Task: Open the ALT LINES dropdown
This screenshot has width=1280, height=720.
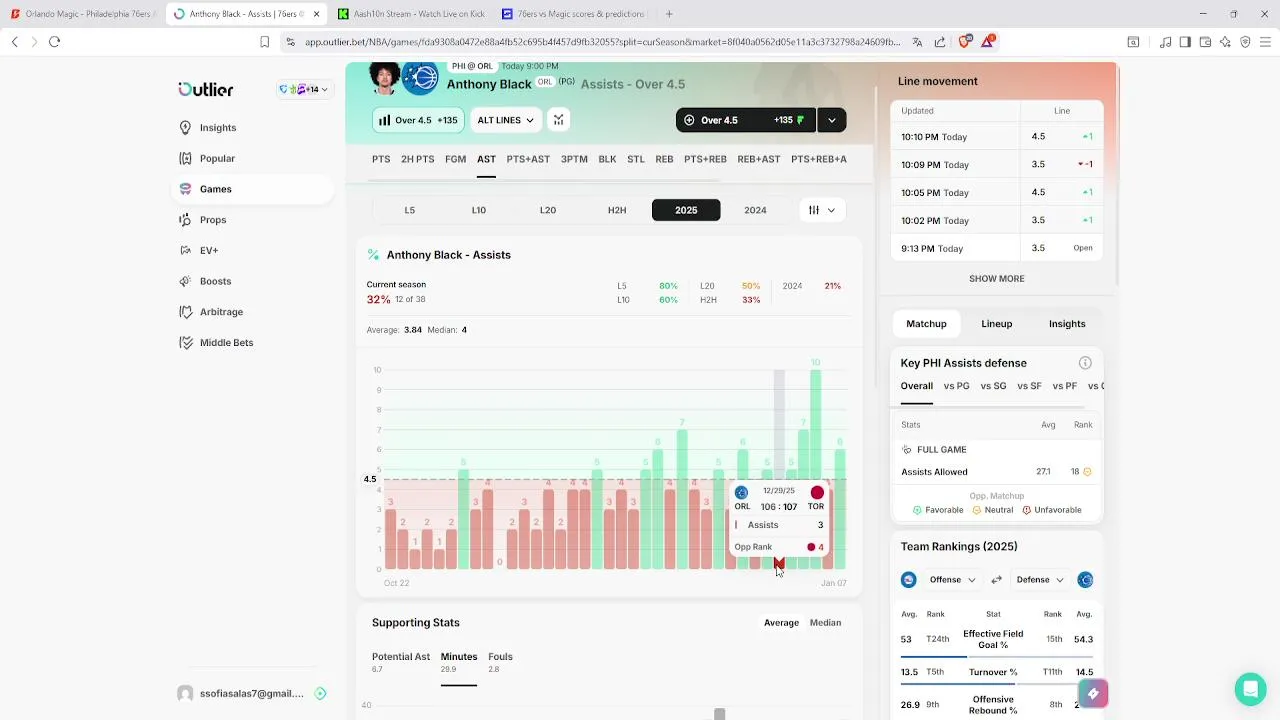Action: [x=505, y=120]
